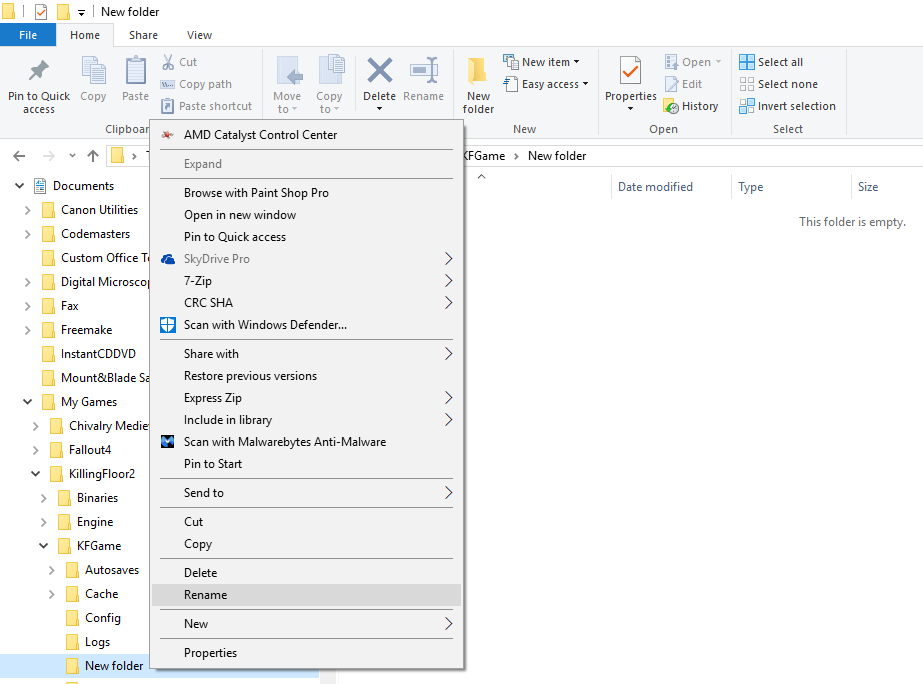Viewport: 923px width, 684px height.
Task: Click Select all in the ribbon
Action: 771,62
